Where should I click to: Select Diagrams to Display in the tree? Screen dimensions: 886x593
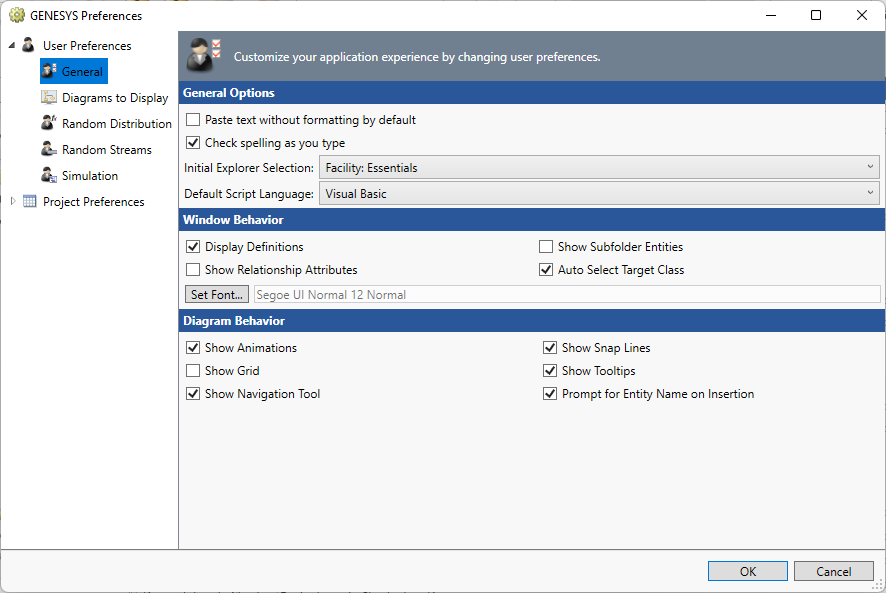[115, 98]
